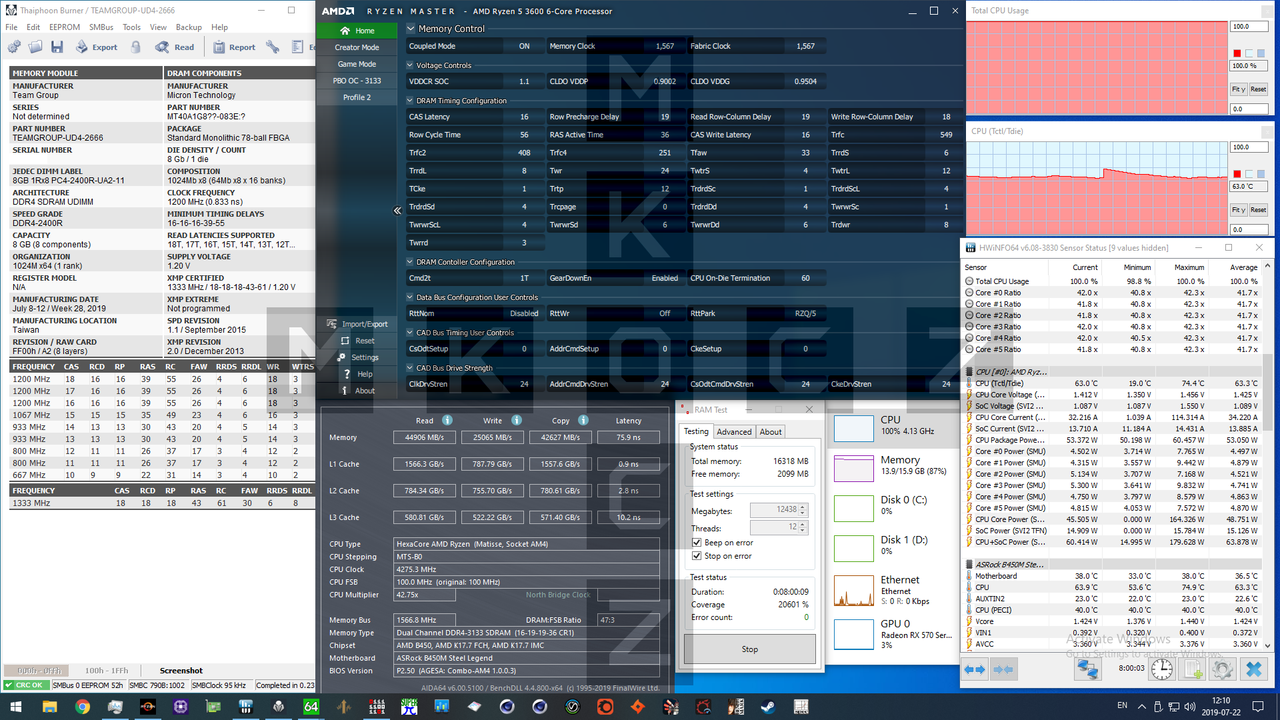
Task: Open About in Ryzen Master sidebar
Action: (x=358, y=391)
